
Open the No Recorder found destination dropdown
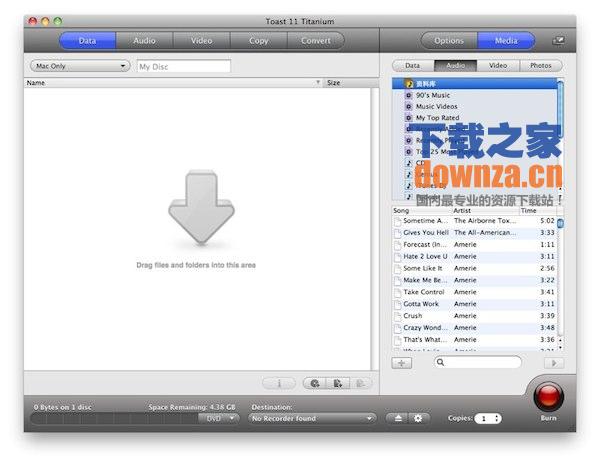(312, 419)
